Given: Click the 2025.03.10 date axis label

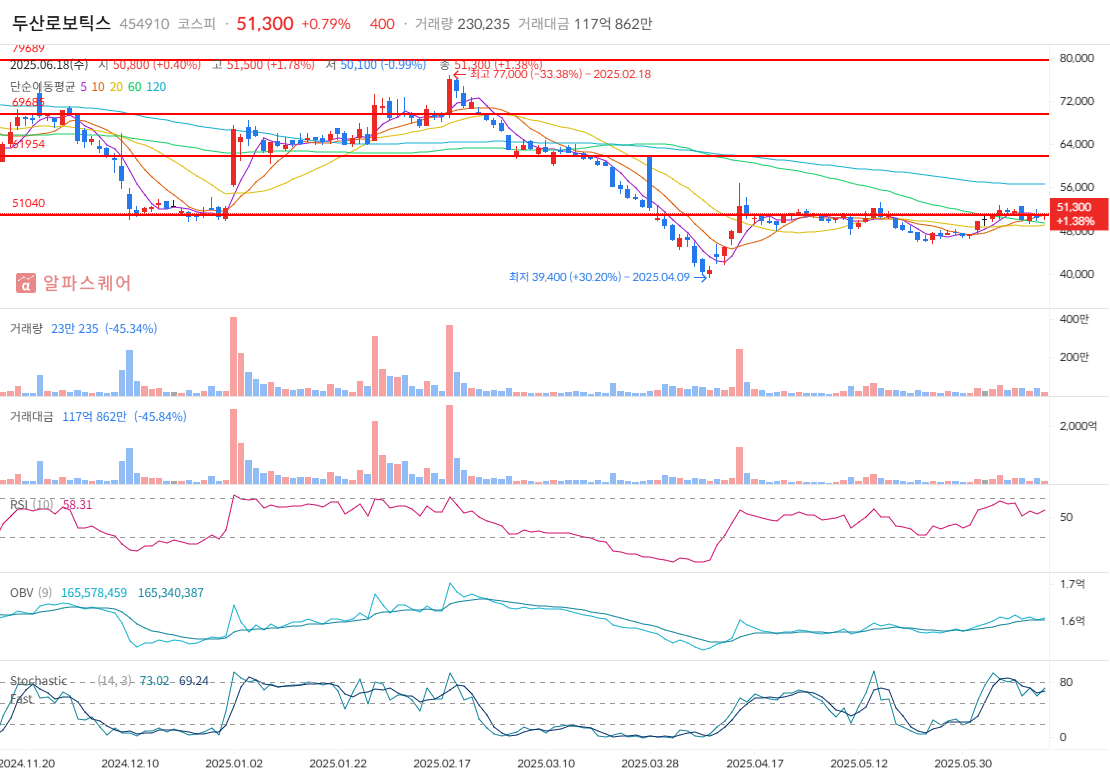Looking at the screenshot, I should pyautogui.click(x=546, y=764).
